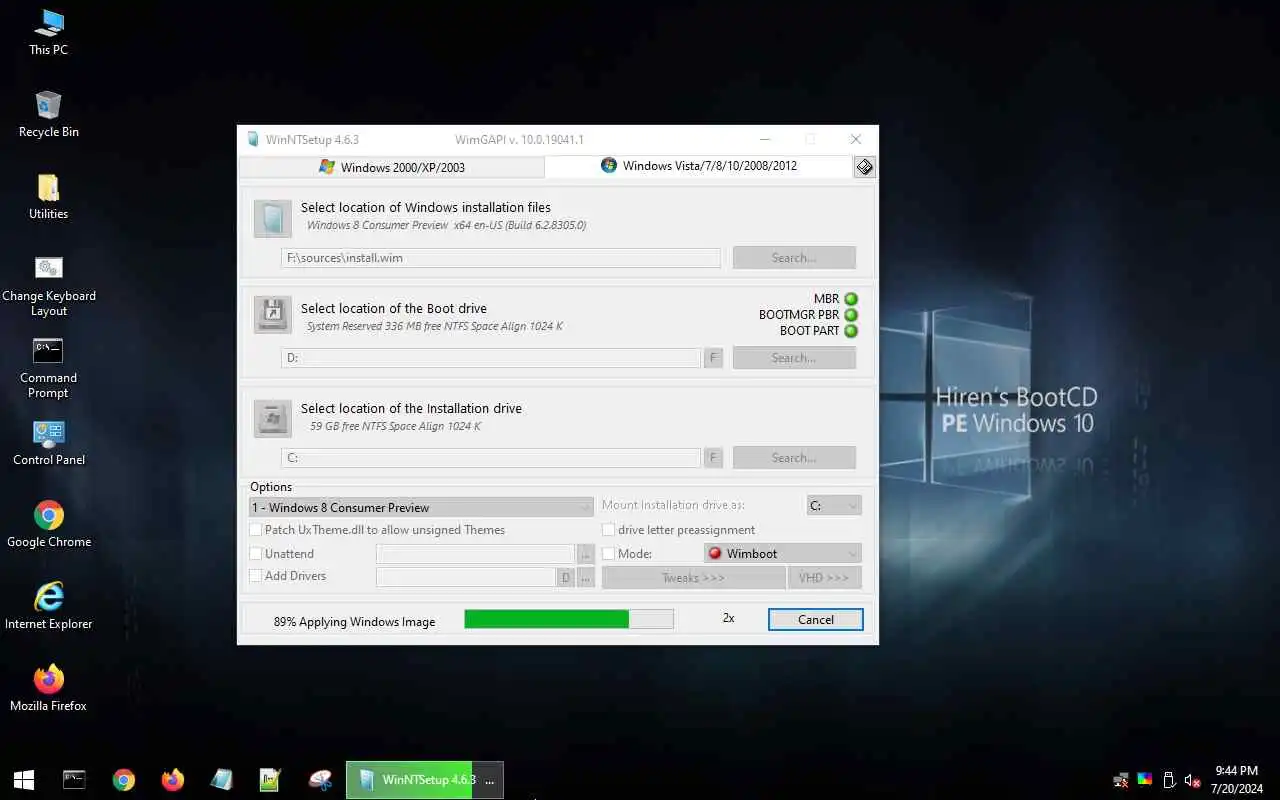Select the Windows Vista/7/8/10/2008/2012 tab
The width and height of the screenshot is (1280, 800).
[699, 165]
